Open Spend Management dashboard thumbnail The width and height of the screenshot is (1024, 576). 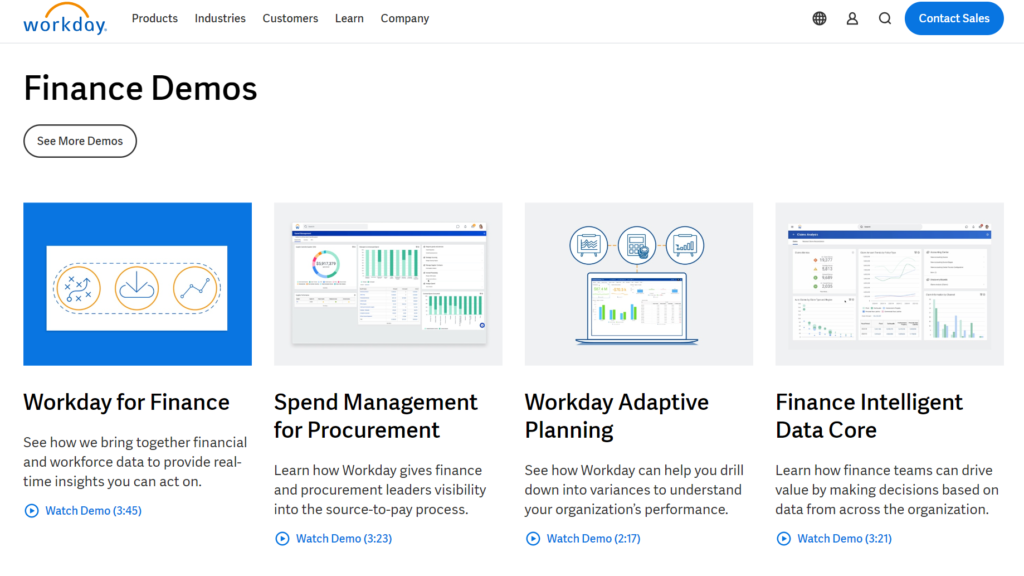tap(388, 284)
